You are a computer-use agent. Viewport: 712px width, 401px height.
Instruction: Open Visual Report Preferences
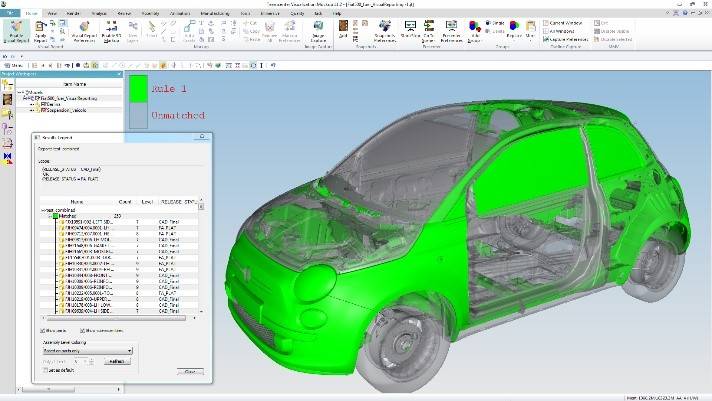(84, 31)
